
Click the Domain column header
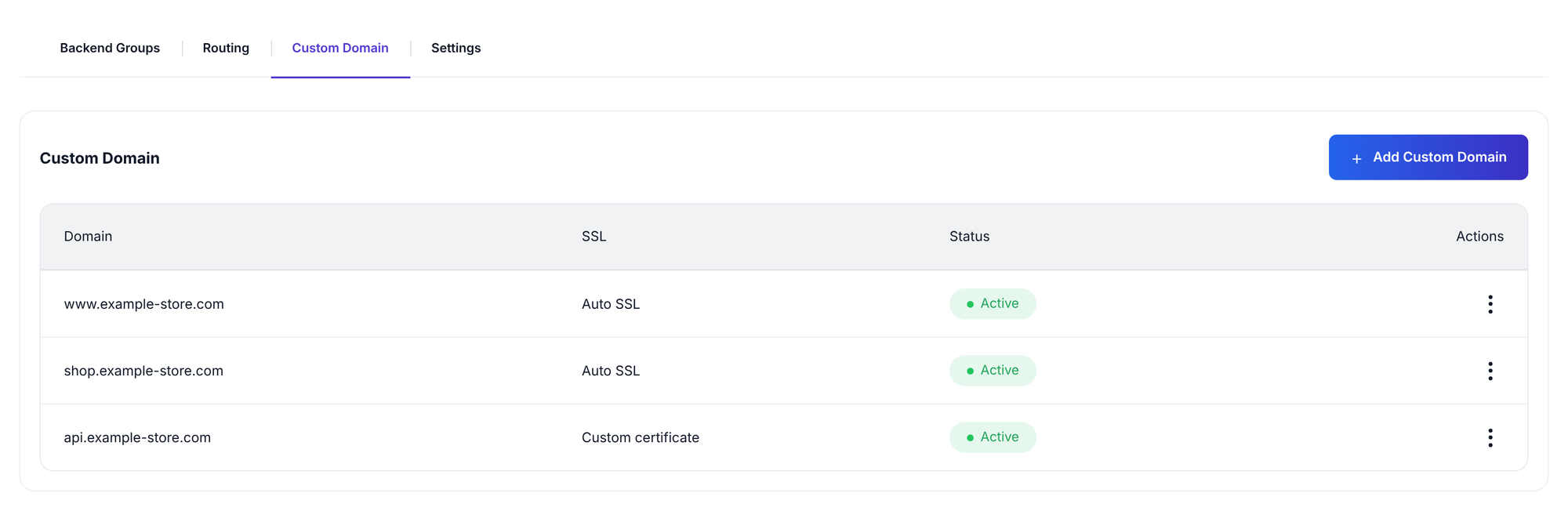click(x=88, y=237)
